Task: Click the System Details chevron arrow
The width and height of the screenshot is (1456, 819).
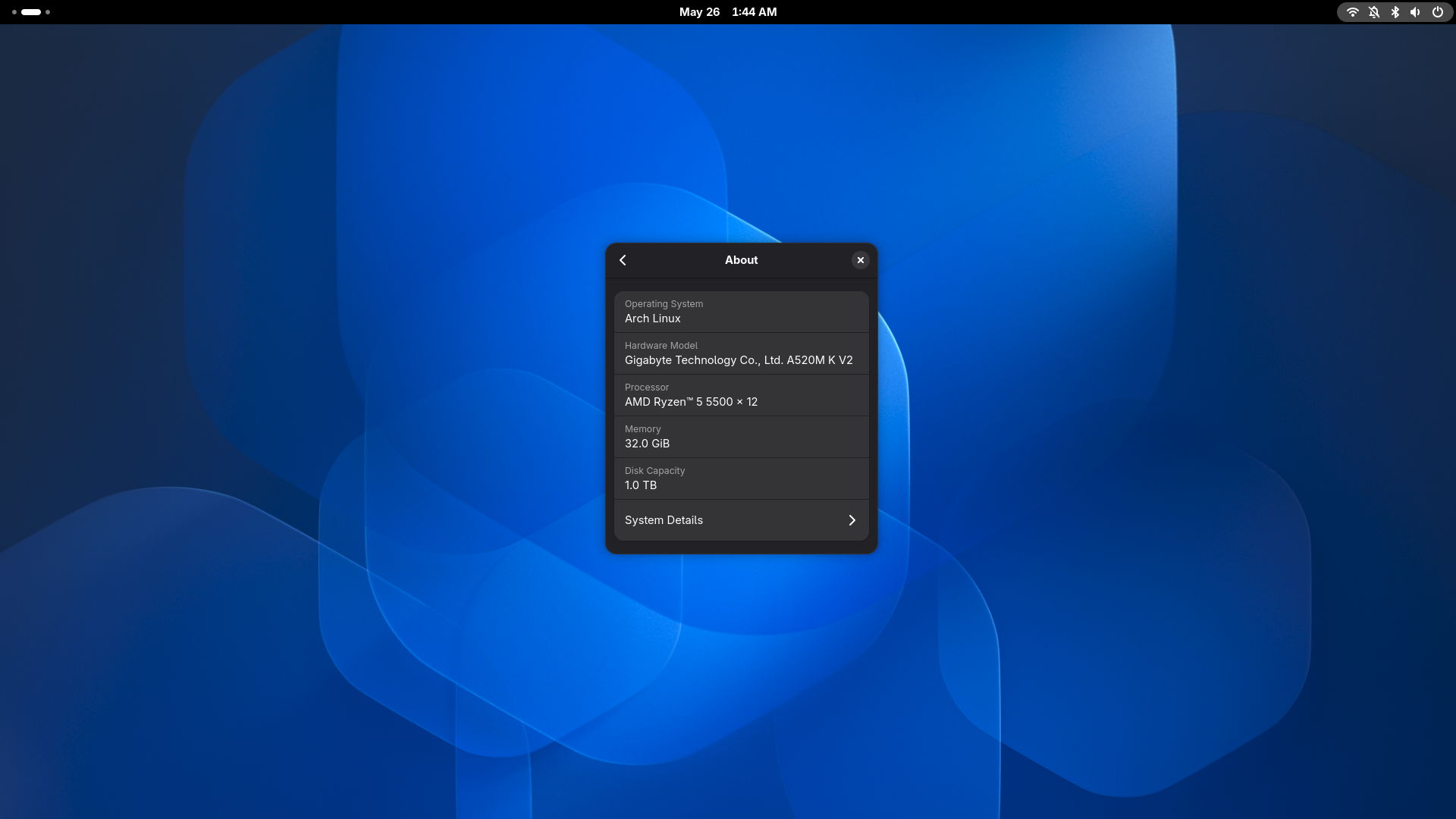Action: [852, 520]
